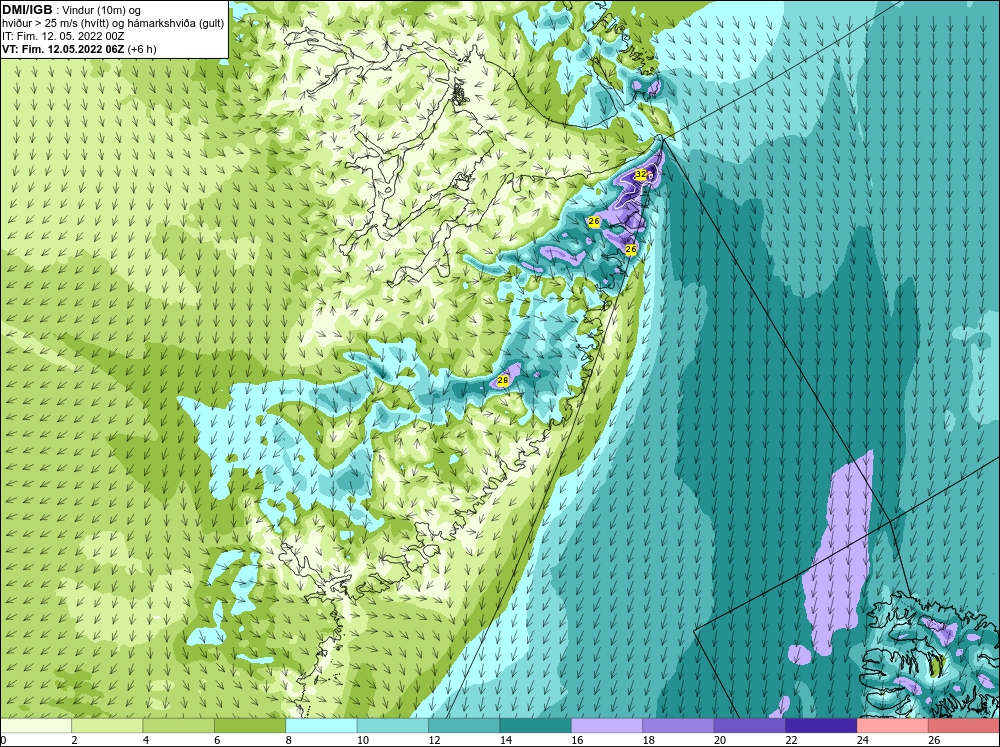Click the 18–20 m/s violet swatch
Image resolution: width=1000 pixels, height=747 pixels.
[679, 725]
